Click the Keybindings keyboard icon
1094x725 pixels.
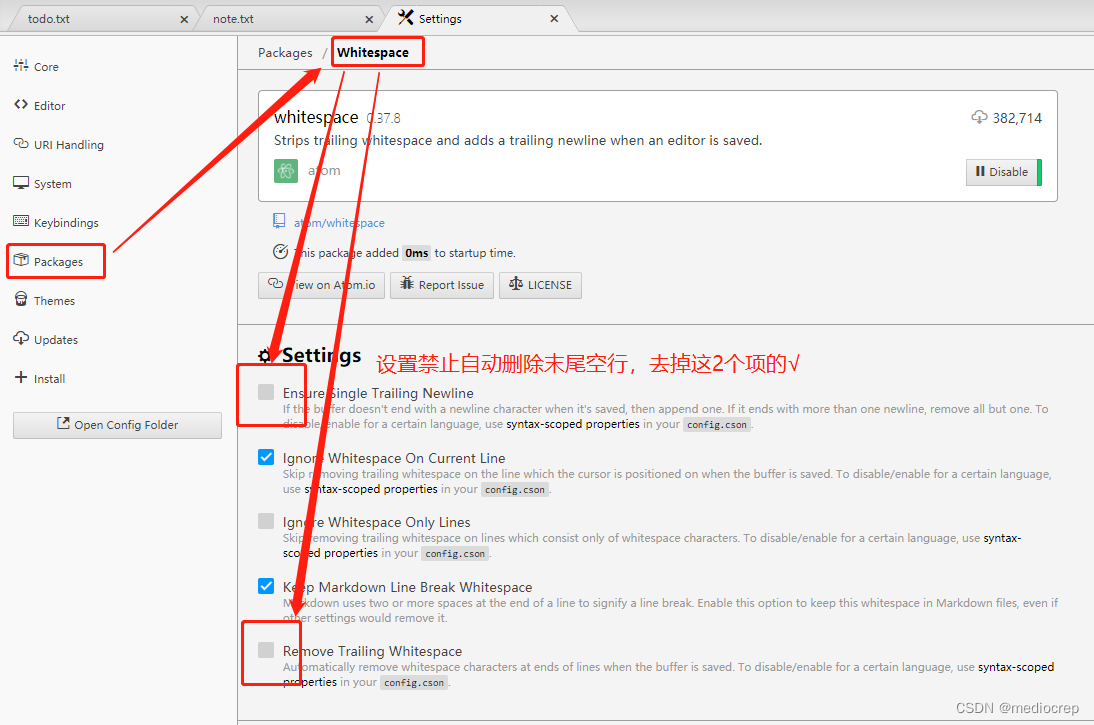(21, 222)
